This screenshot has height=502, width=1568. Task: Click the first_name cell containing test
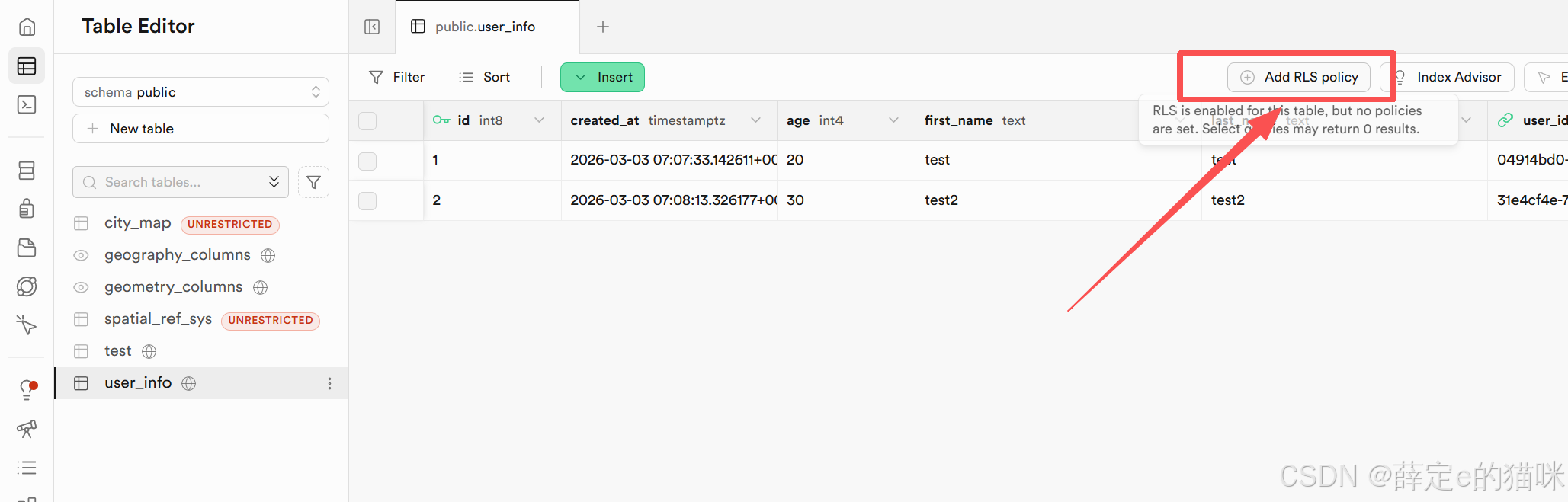pyautogui.click(x=1058, y=160)
